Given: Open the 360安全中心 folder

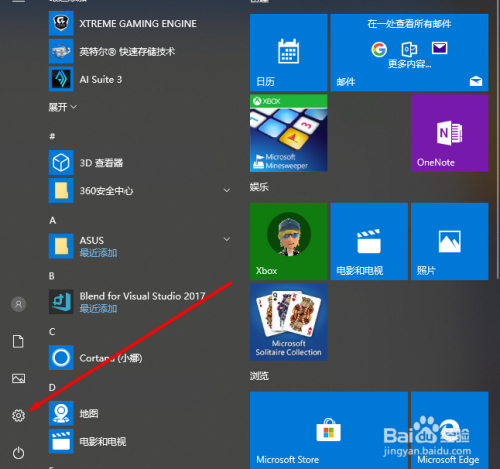Looking at the screenshot, I should 140,190.
